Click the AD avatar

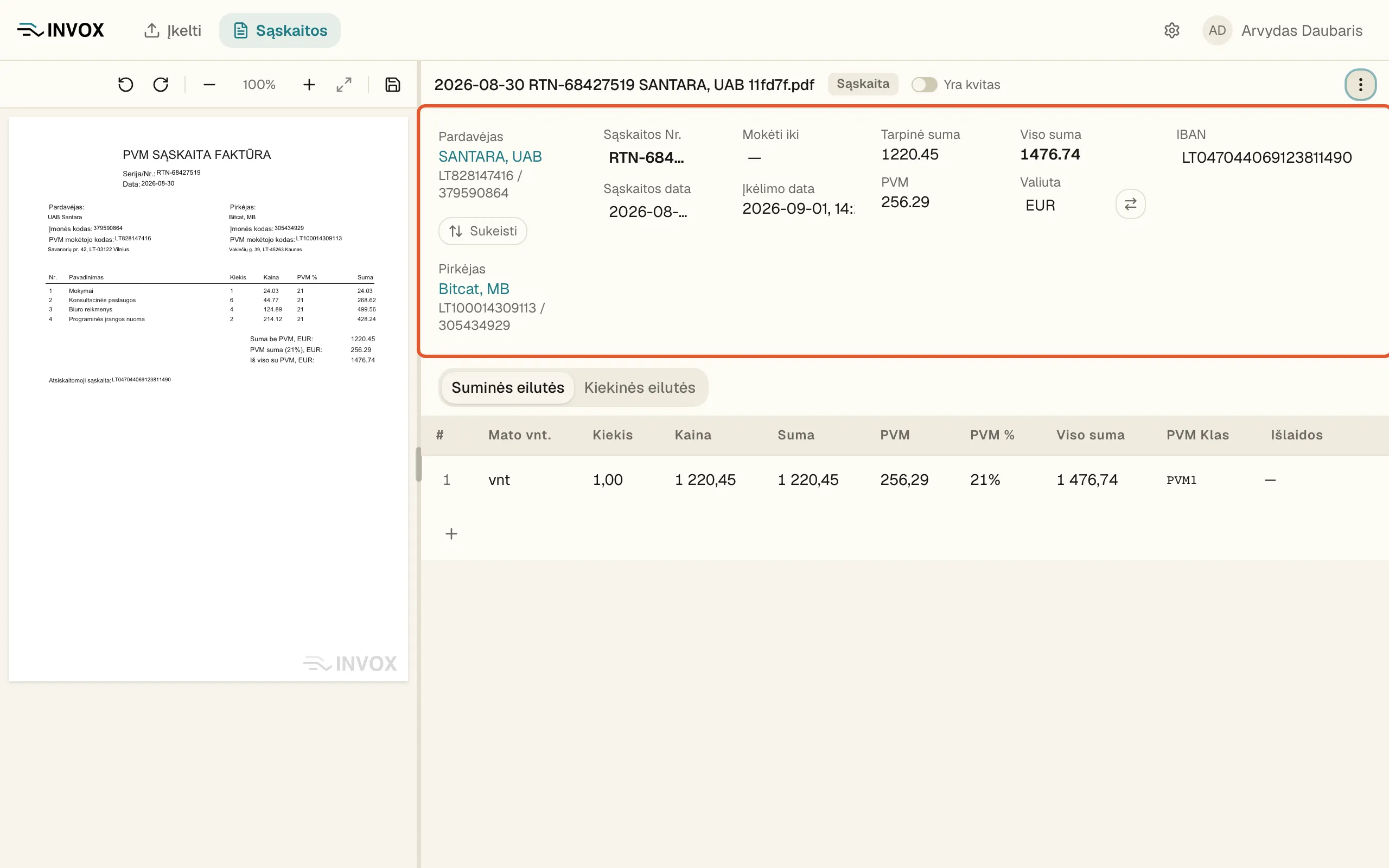[1217, 30]
